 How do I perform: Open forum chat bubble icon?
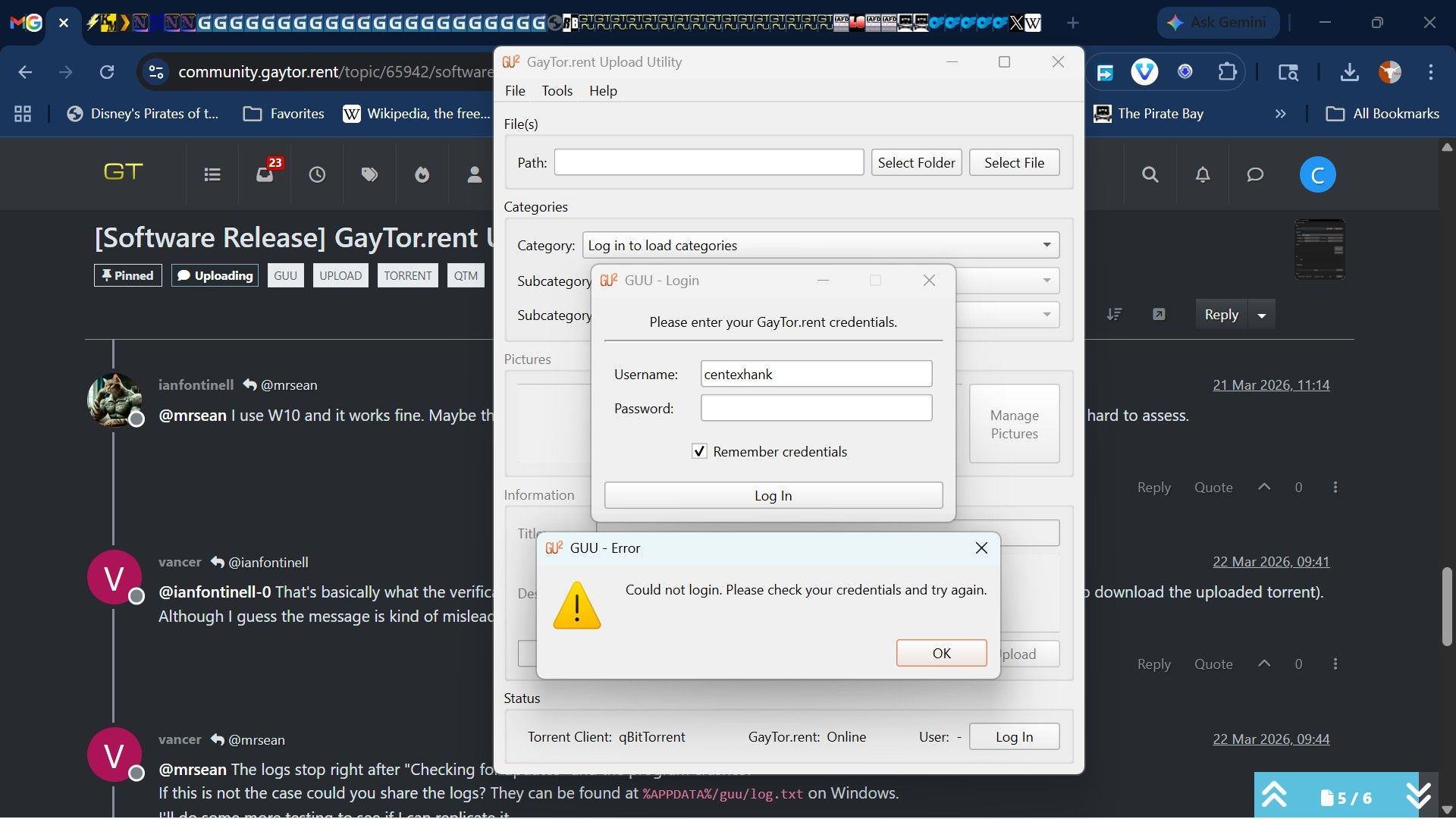click(x=1255, y=175)
